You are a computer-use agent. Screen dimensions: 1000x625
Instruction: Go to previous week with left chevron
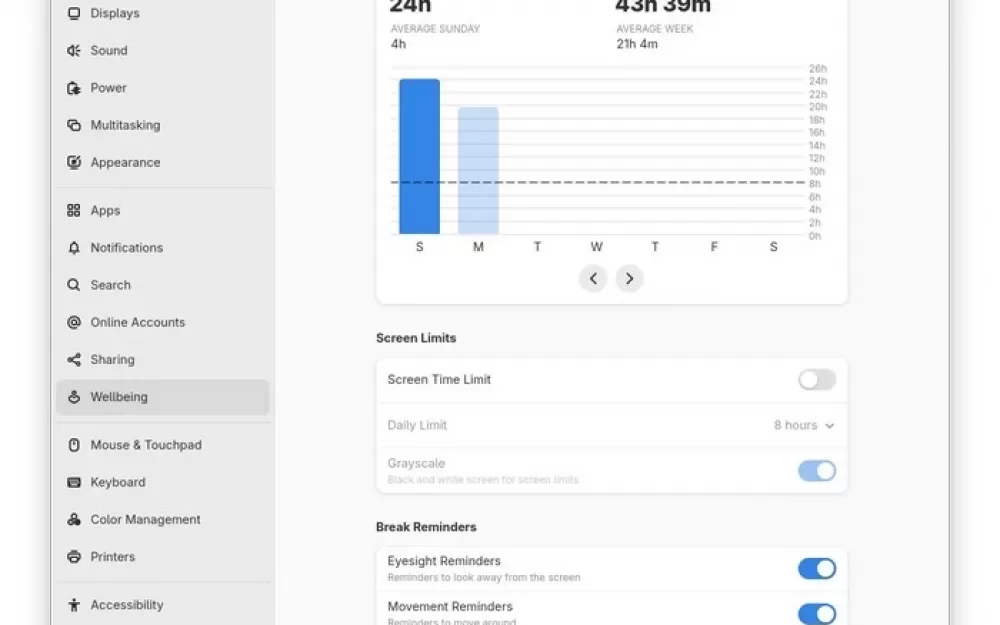[593, 279]
